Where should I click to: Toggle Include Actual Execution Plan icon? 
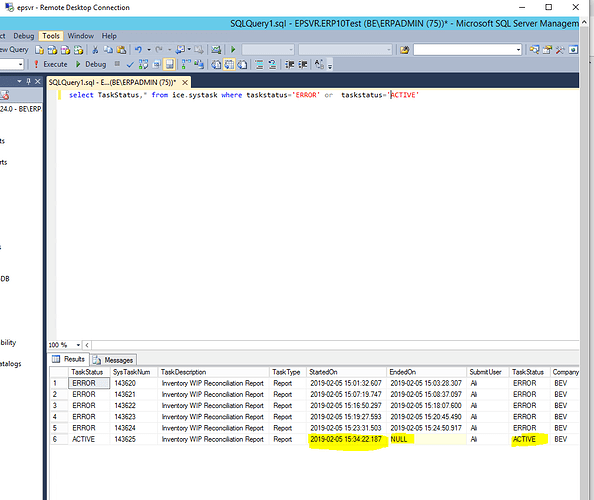(186, 64)
